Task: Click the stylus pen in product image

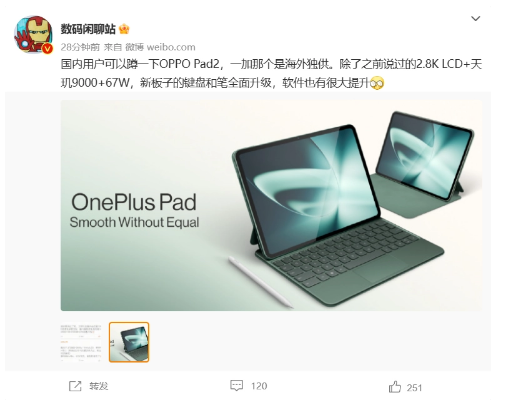Action: click(260, 282)
